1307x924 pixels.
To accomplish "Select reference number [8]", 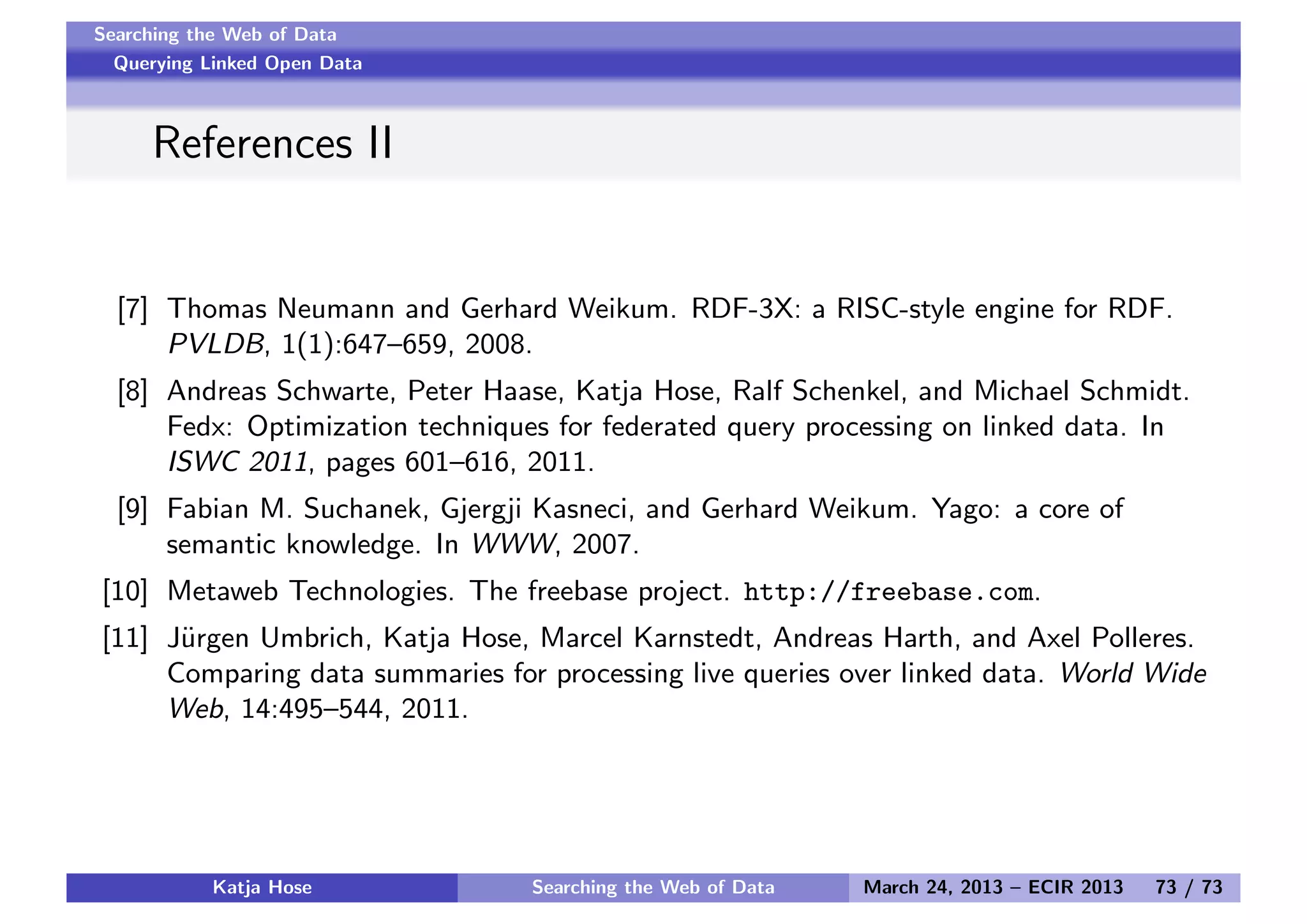I will pos(133,391).
